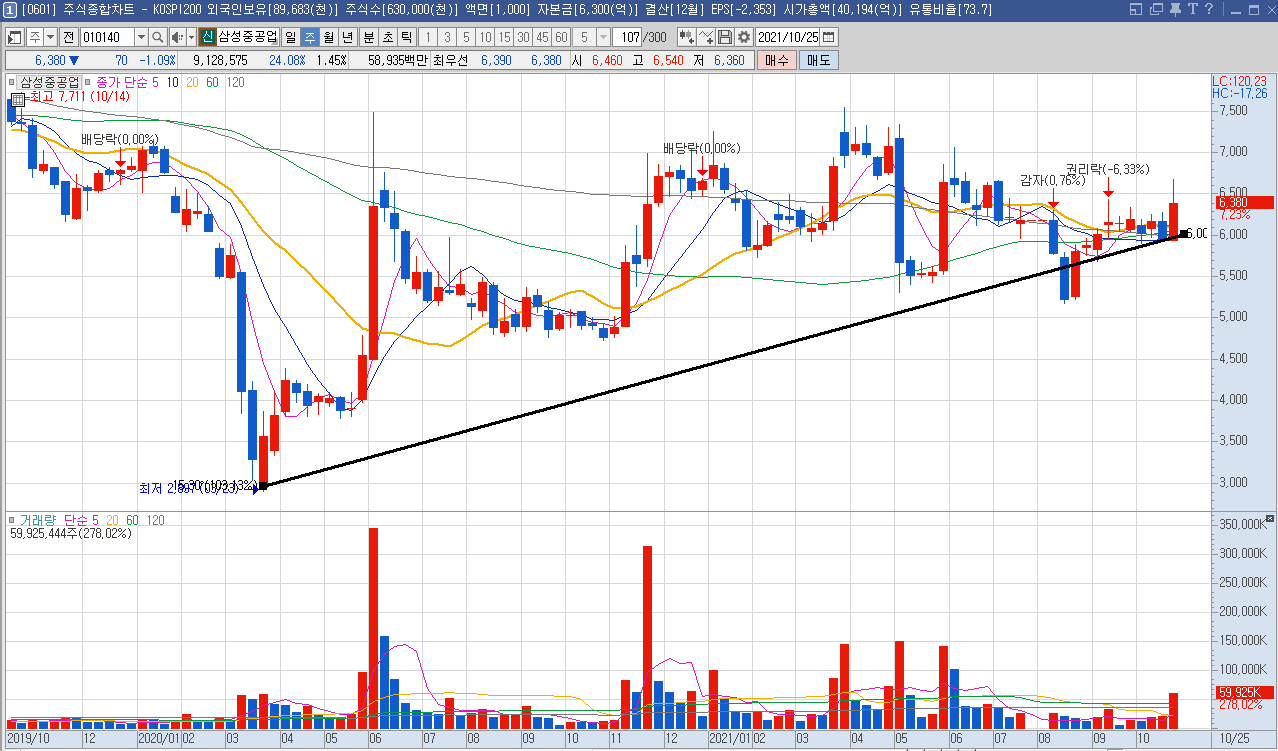Save chart with the floppy disk icon
This screenshot has width=1278, height=751.
click(x=725, y=37)
